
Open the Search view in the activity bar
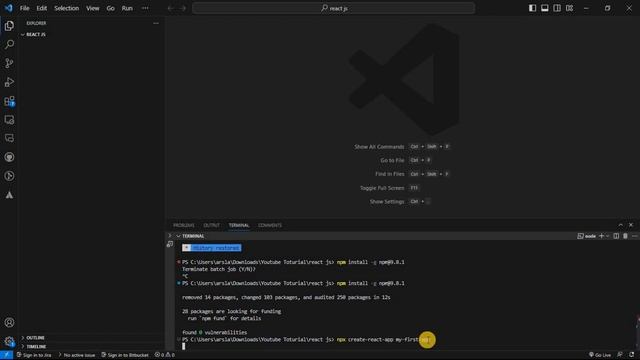point(9,44)
